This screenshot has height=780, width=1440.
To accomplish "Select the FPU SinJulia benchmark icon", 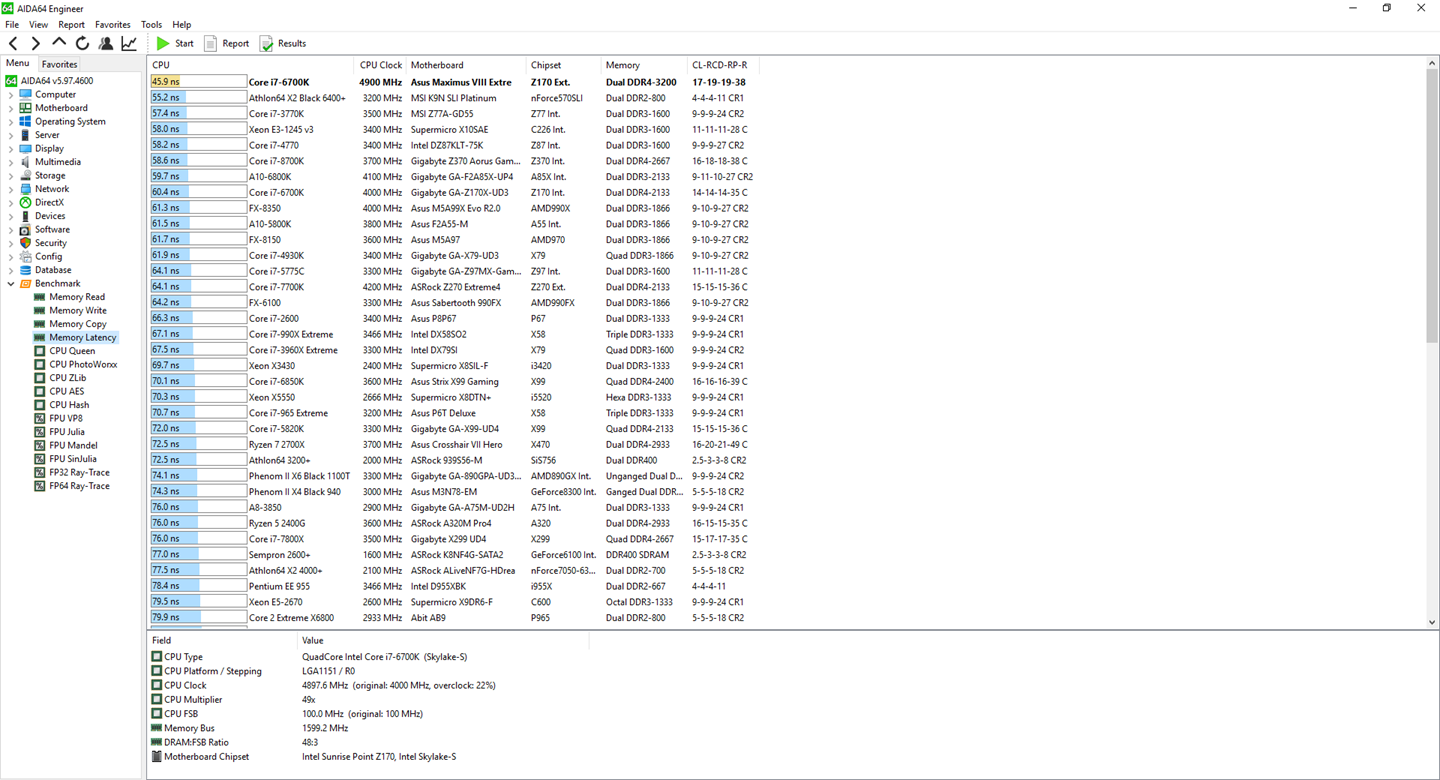I will pos(40,459).
